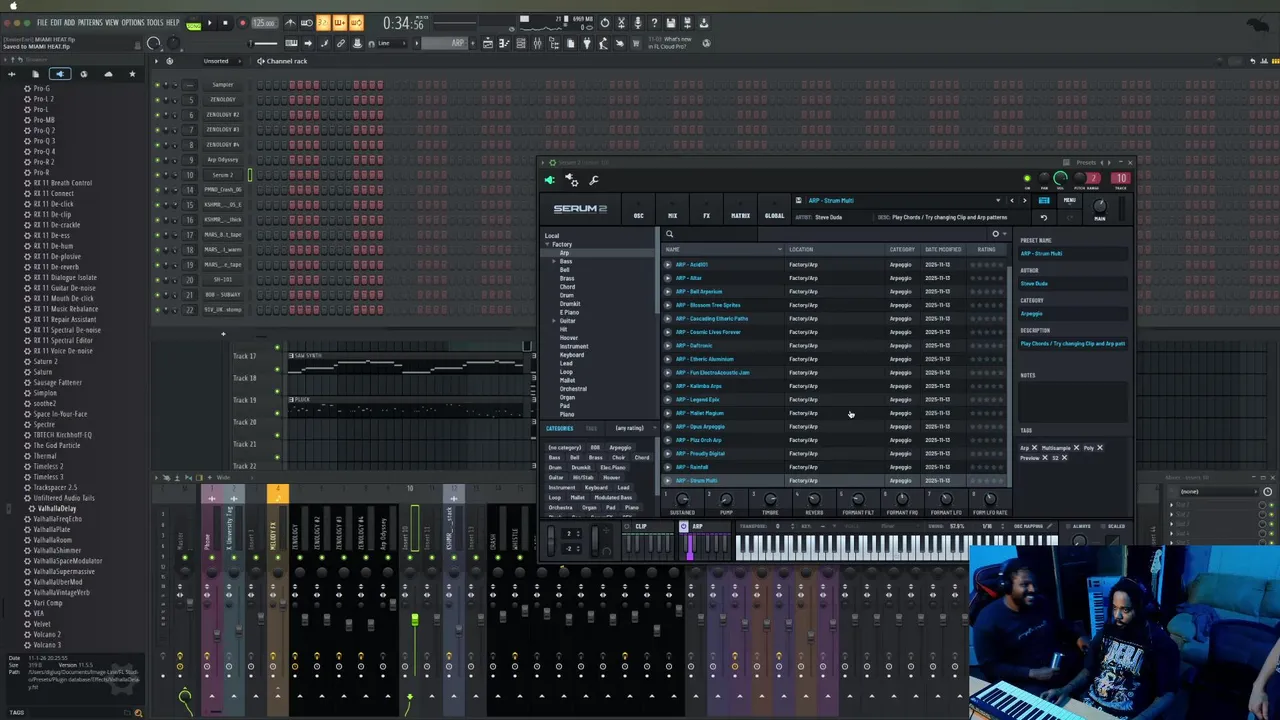
Task: Click the record button in transport
Action: click(241, 23)
